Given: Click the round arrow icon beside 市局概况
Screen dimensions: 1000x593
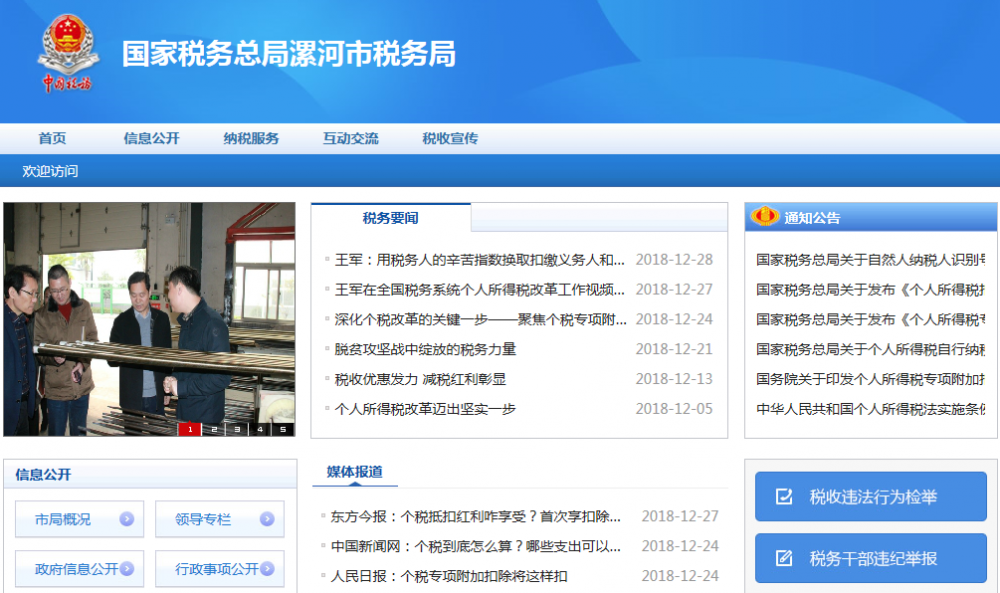Looking at the screenshot, I should click(128, 519).
